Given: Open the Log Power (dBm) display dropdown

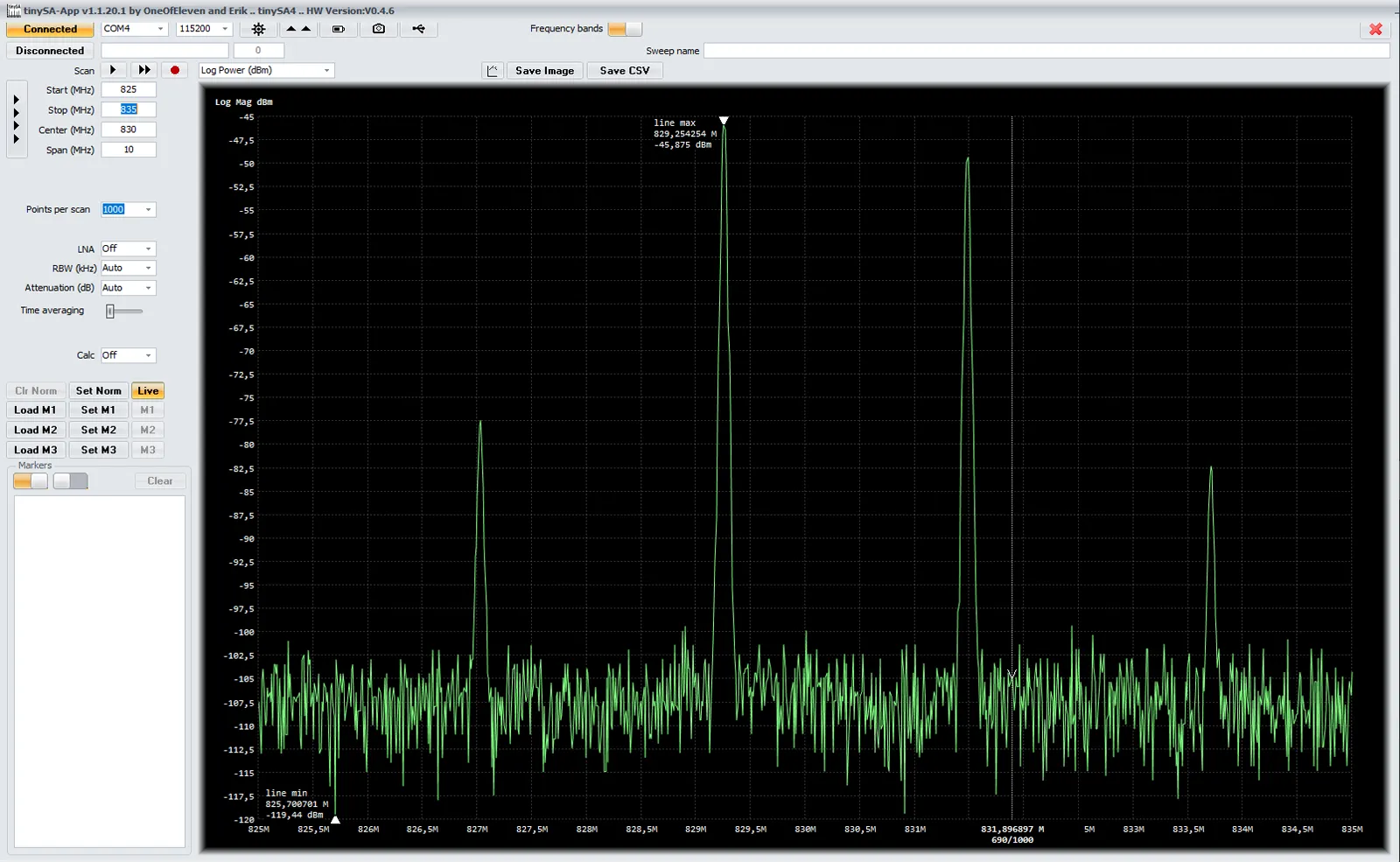Looking at the screenshot, I should [266, 70].
